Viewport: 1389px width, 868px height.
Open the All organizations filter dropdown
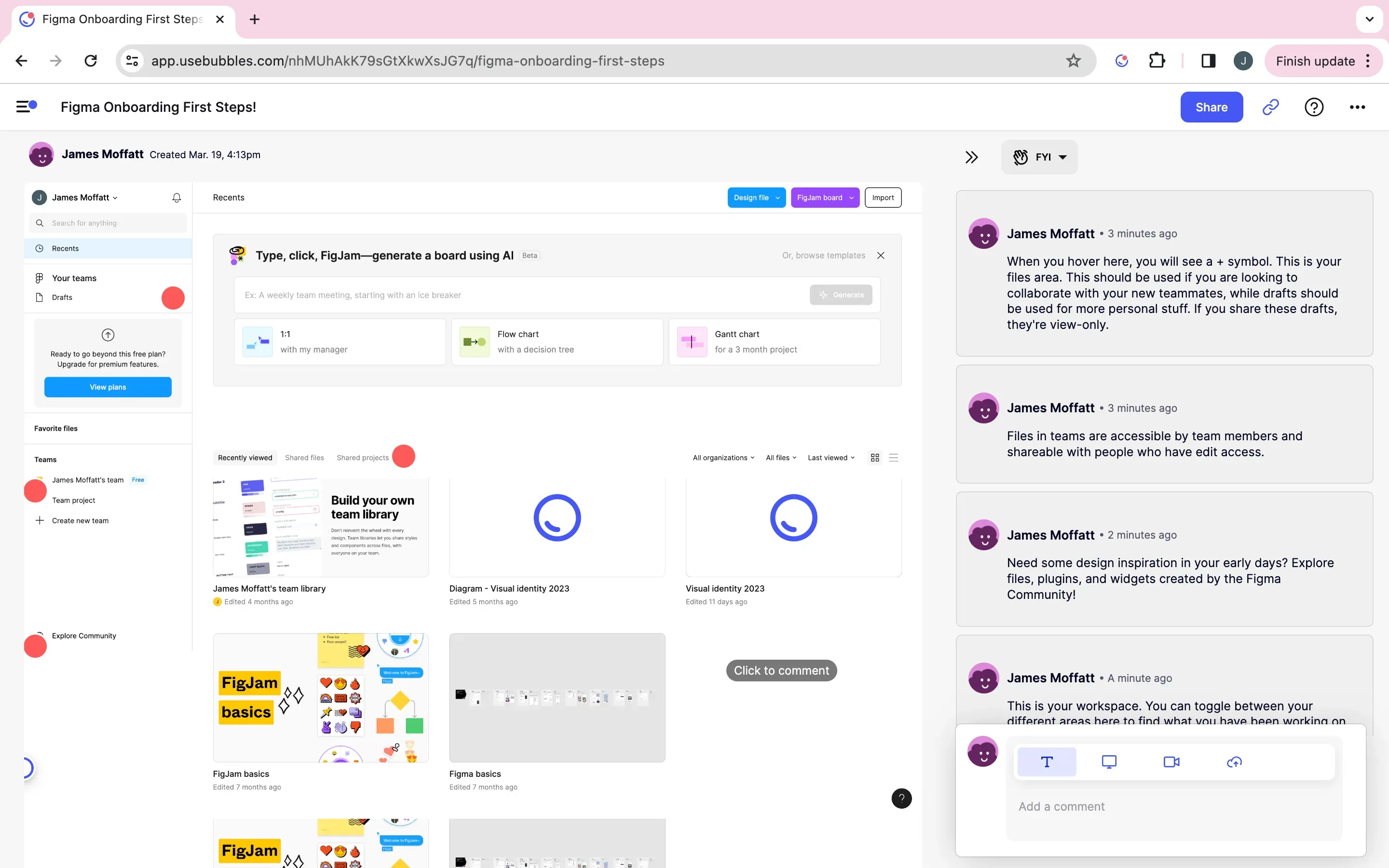click(723, 458)
